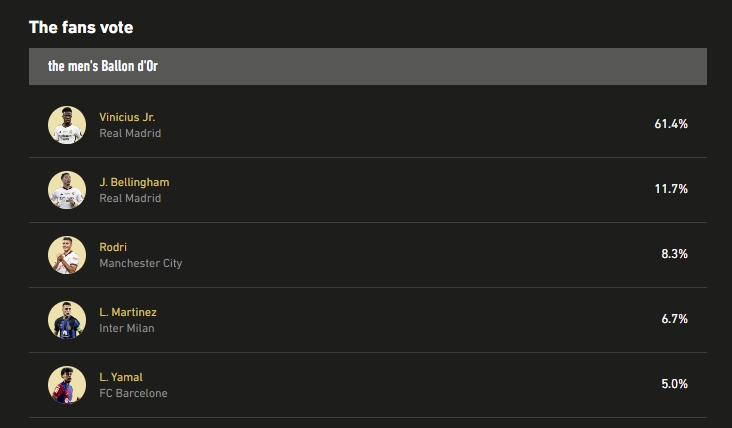
Task: Click The fans vote heading
Action: tap(81, 27)
